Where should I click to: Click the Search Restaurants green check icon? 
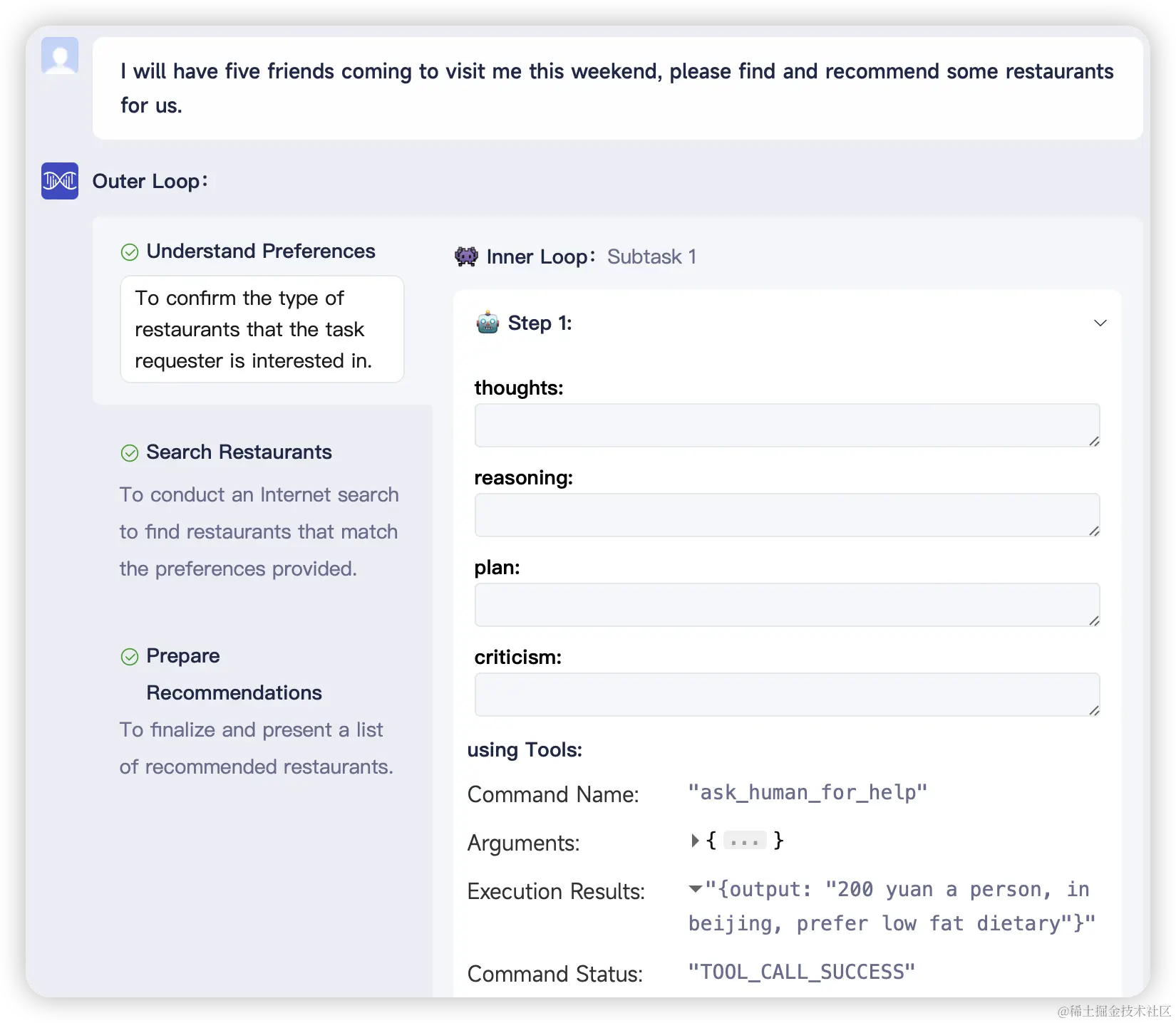tap(130, 453)
